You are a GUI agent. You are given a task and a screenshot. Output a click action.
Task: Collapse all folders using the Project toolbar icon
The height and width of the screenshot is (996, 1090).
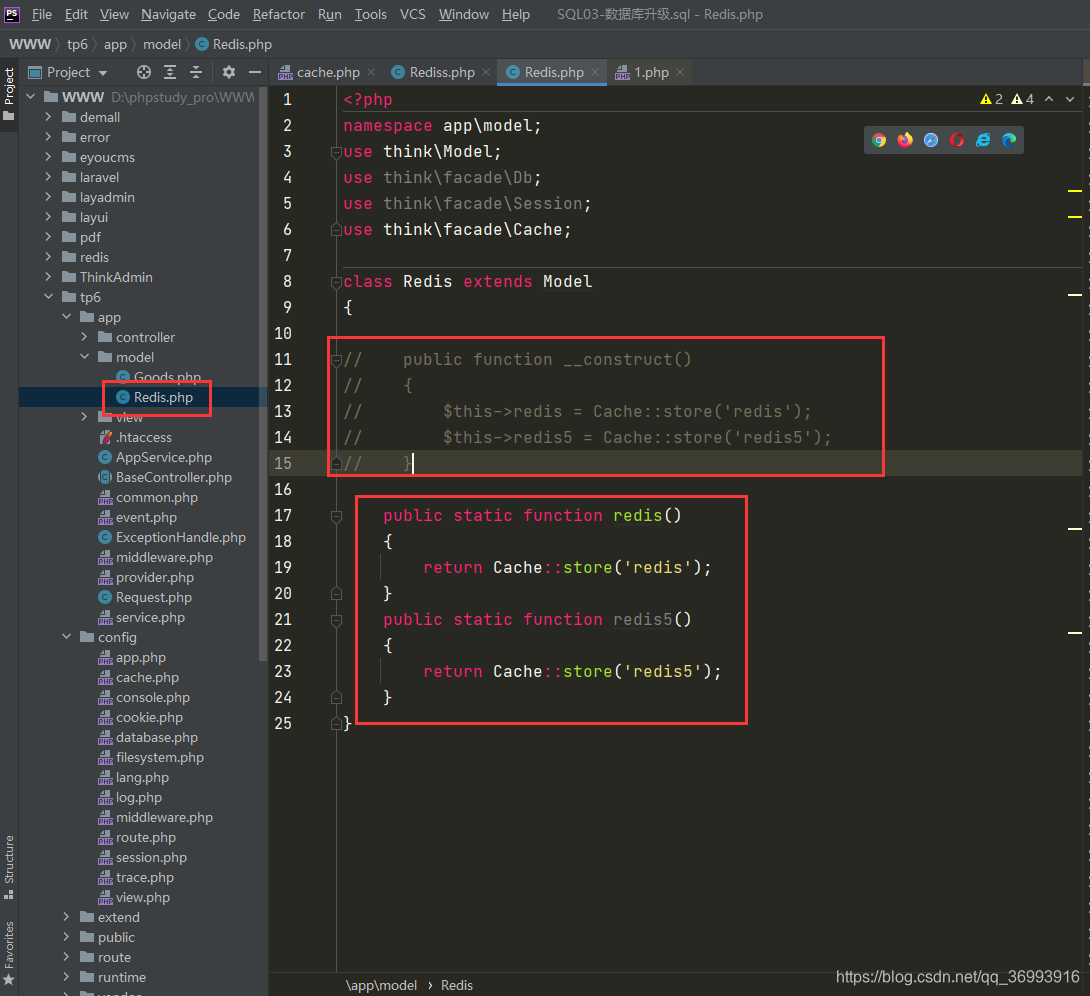click(196, 71)
